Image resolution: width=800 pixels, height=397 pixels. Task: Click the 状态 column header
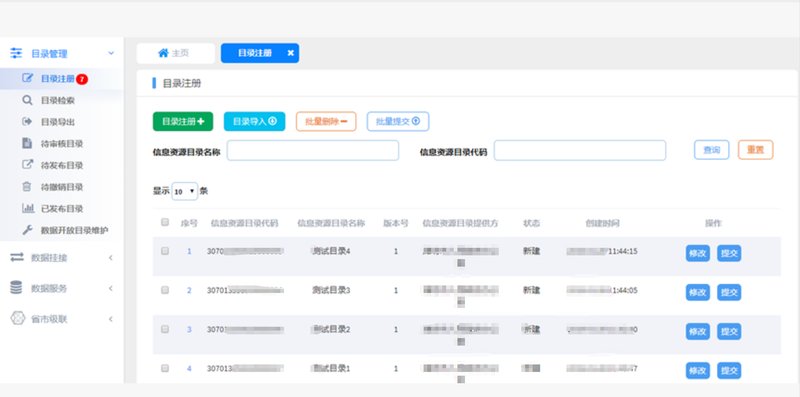[532, 223]
